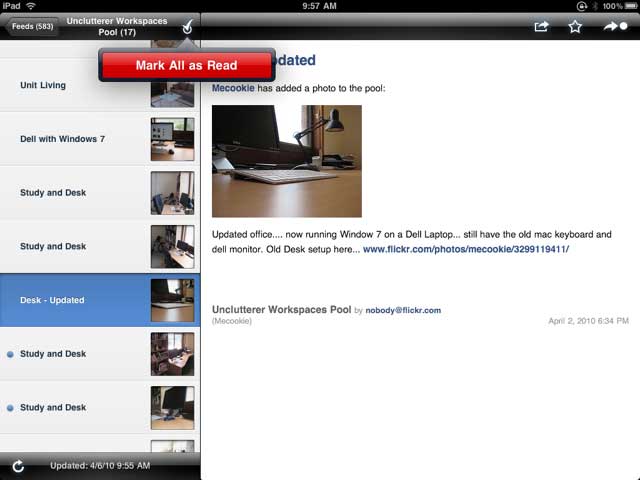Refresh feeds with the reload icon
The image size is (640, 480).
point(18,466)
